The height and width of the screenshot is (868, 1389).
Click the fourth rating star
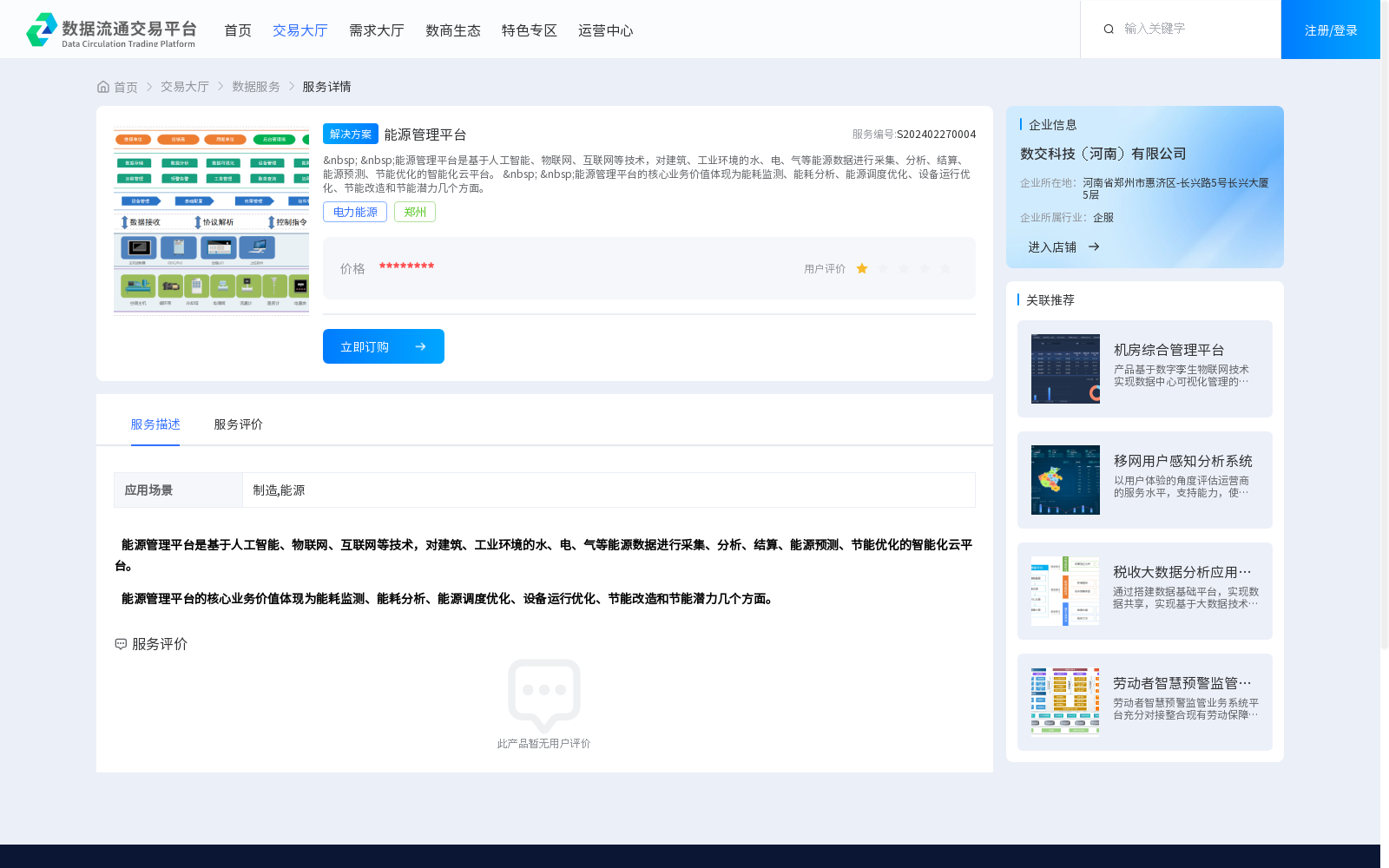[x=925, y=268]
